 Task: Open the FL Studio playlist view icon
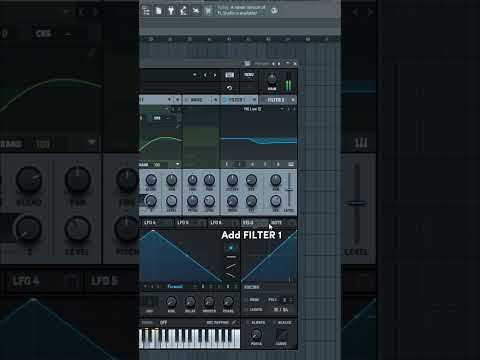(146, 11)
